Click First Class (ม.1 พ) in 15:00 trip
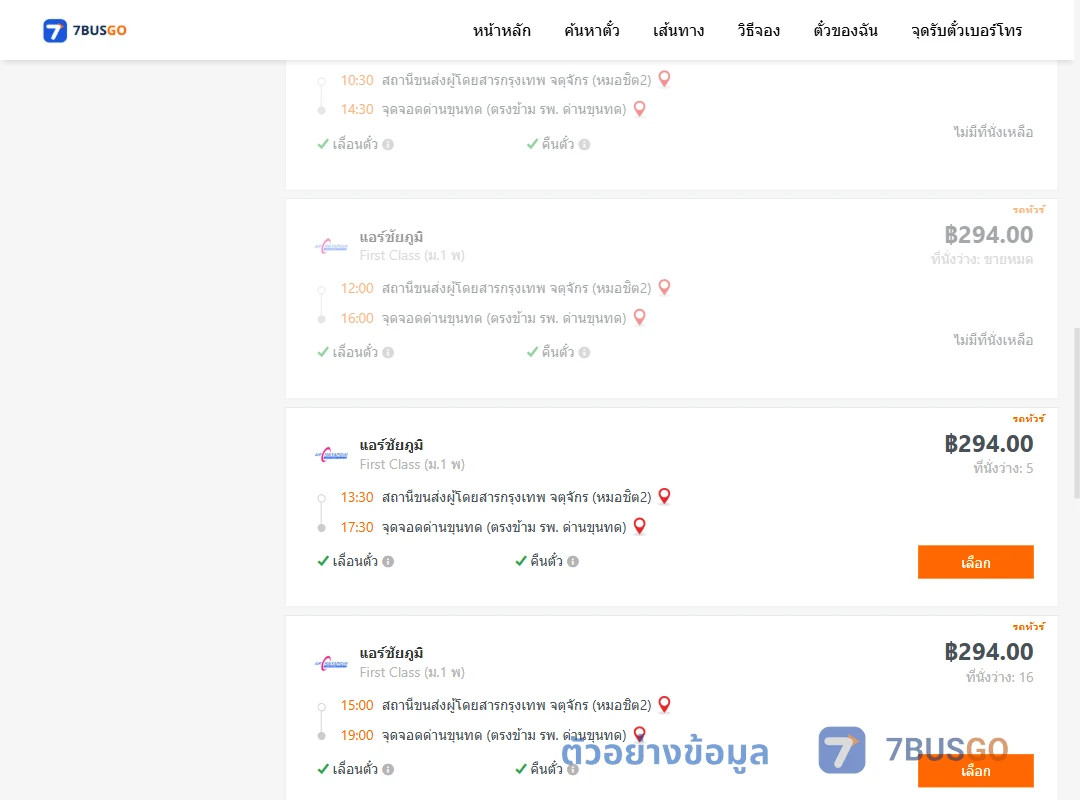1080x800 pixels. pos(412,673)
